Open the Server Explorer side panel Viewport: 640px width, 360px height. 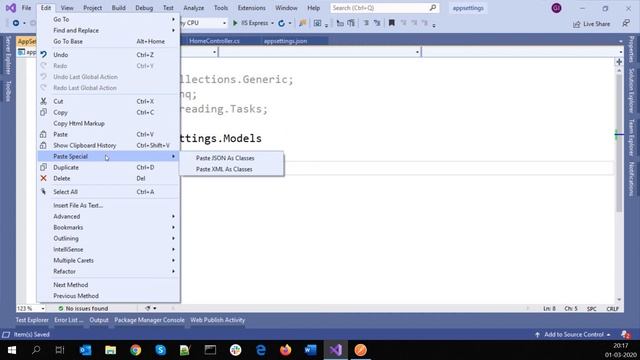(x=8, y=55)
